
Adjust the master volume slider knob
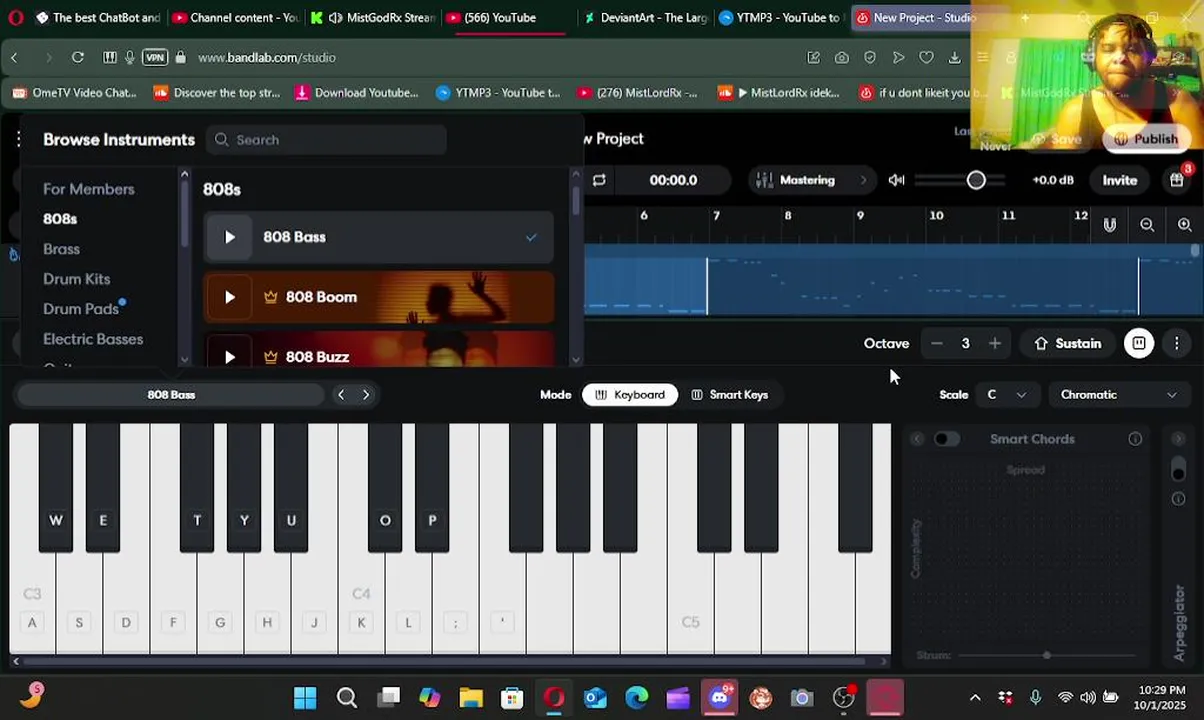coord(976,180)
